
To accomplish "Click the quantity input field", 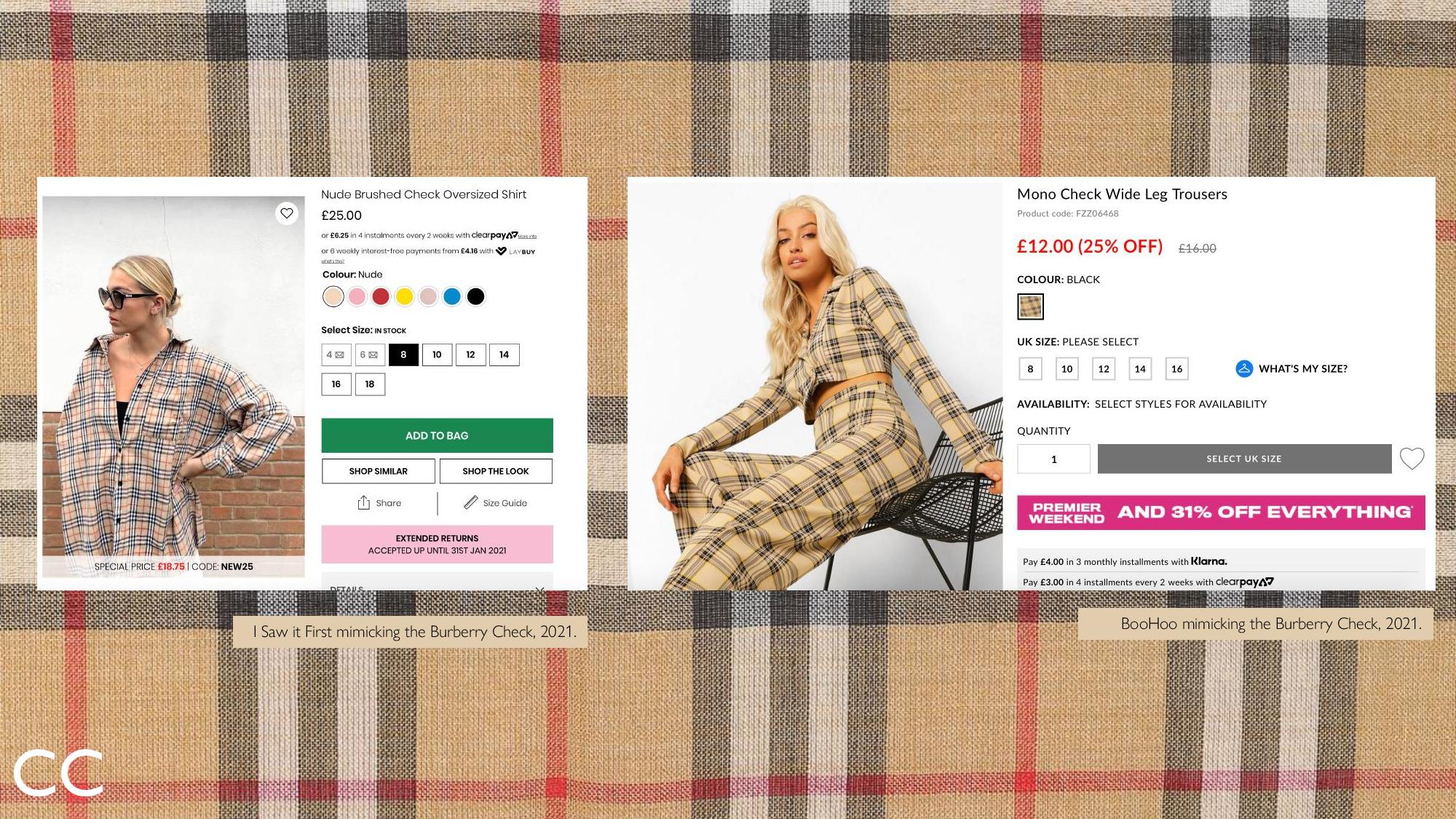I will 1053,459.
